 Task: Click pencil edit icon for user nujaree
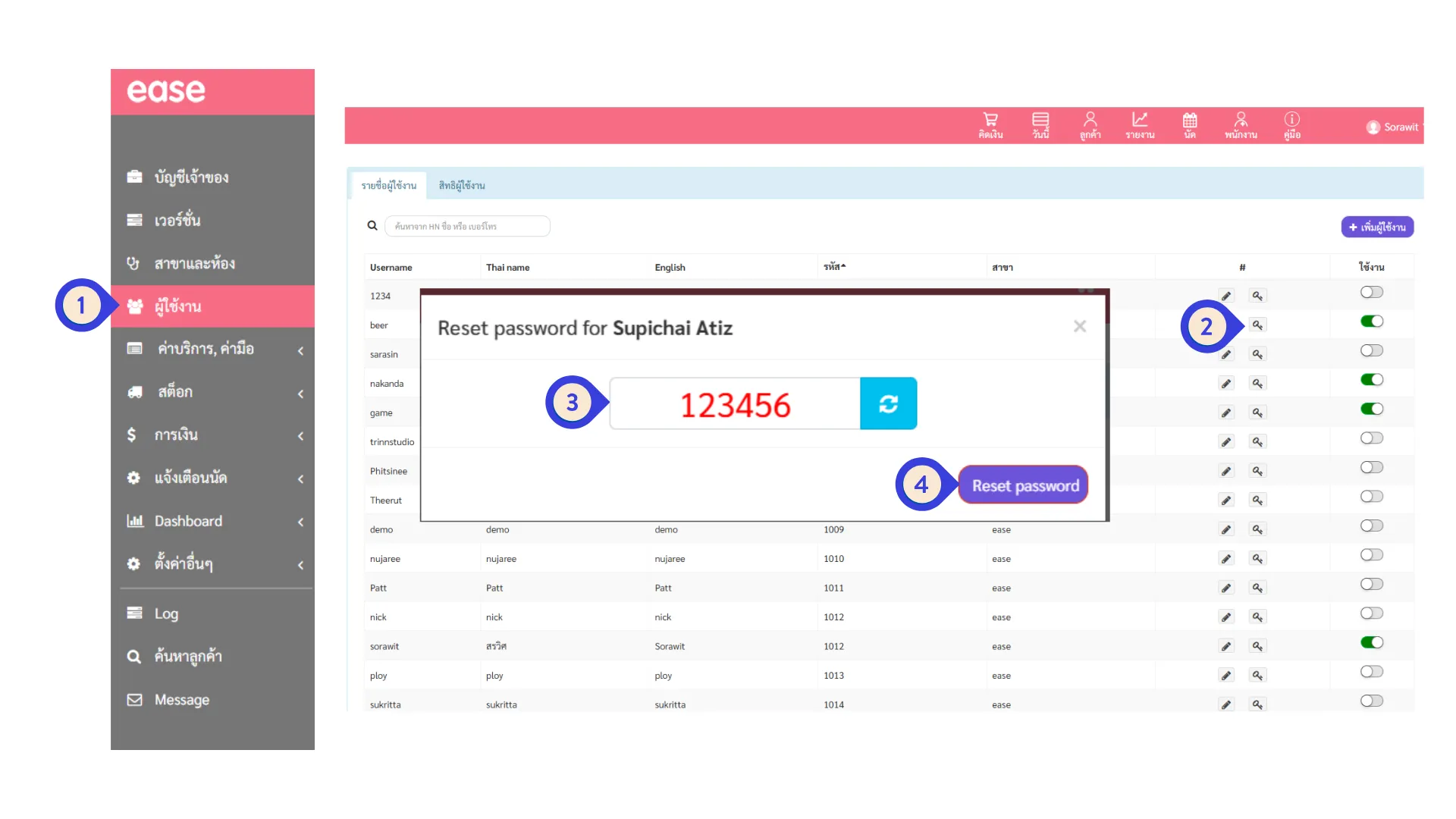1226,559
